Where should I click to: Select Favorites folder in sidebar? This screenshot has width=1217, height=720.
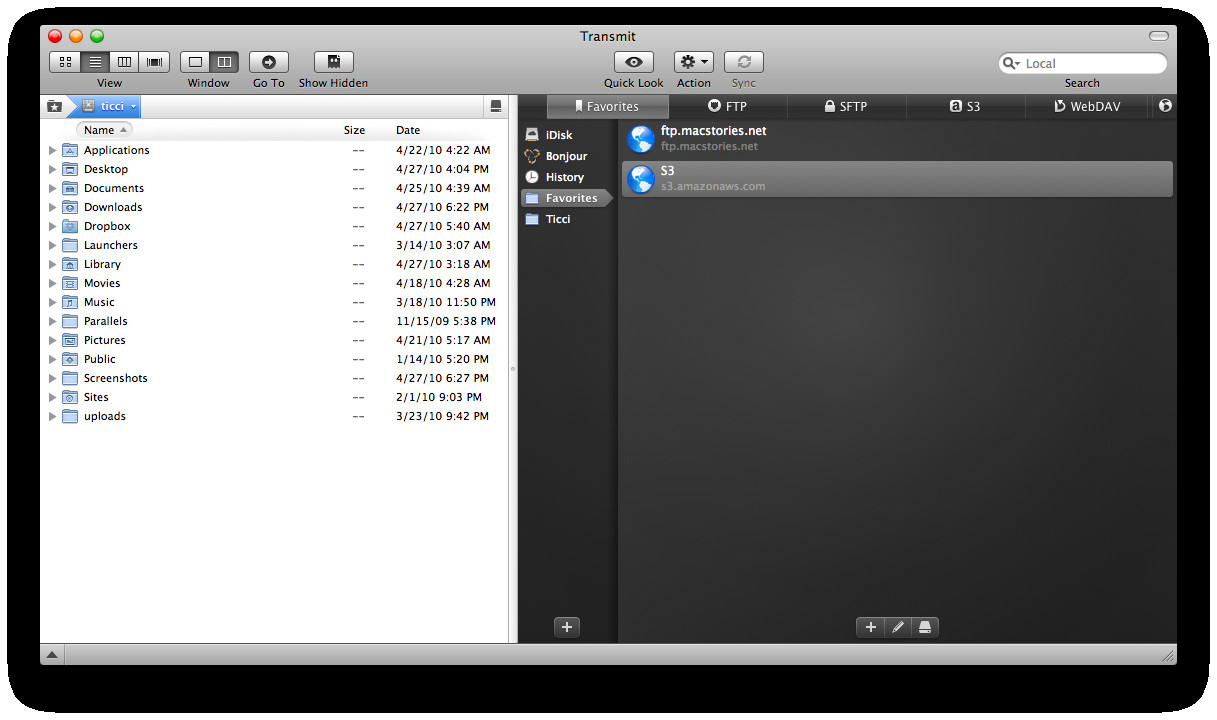[x=567, y=198]
